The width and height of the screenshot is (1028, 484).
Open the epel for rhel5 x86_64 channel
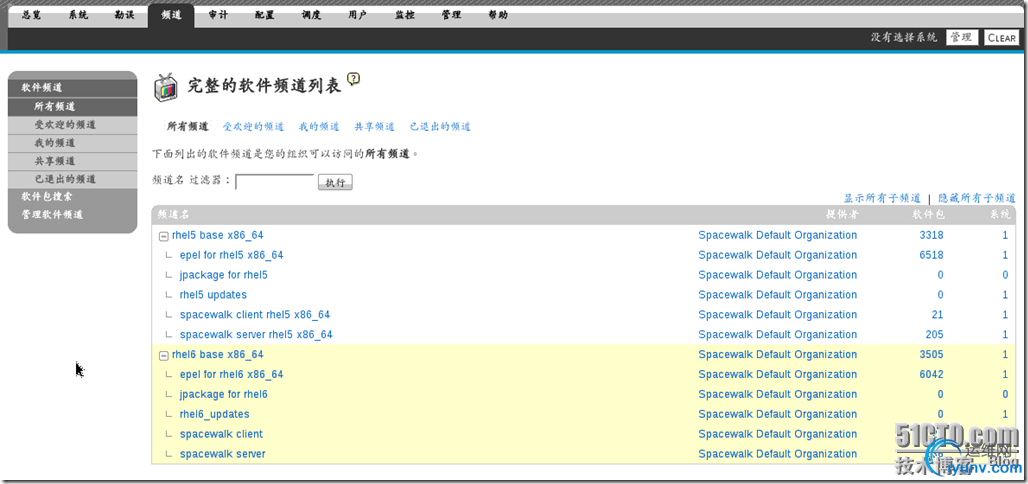click(x=231, y=255)
